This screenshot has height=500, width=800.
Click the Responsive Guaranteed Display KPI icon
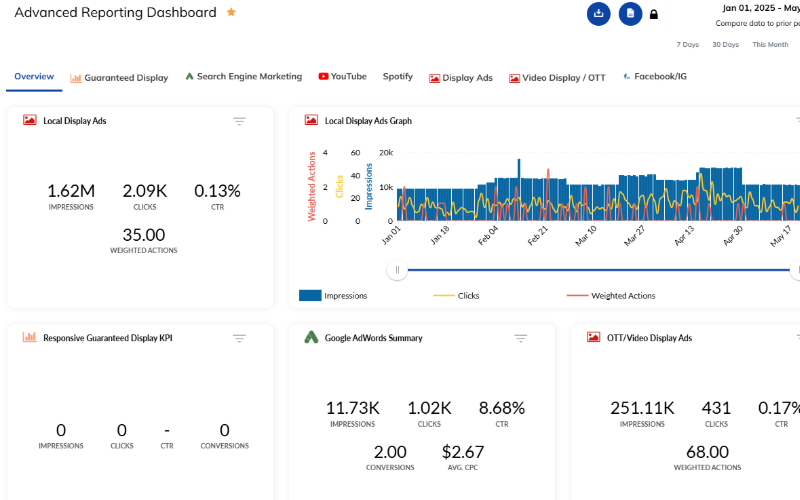[x=30, y=338]
